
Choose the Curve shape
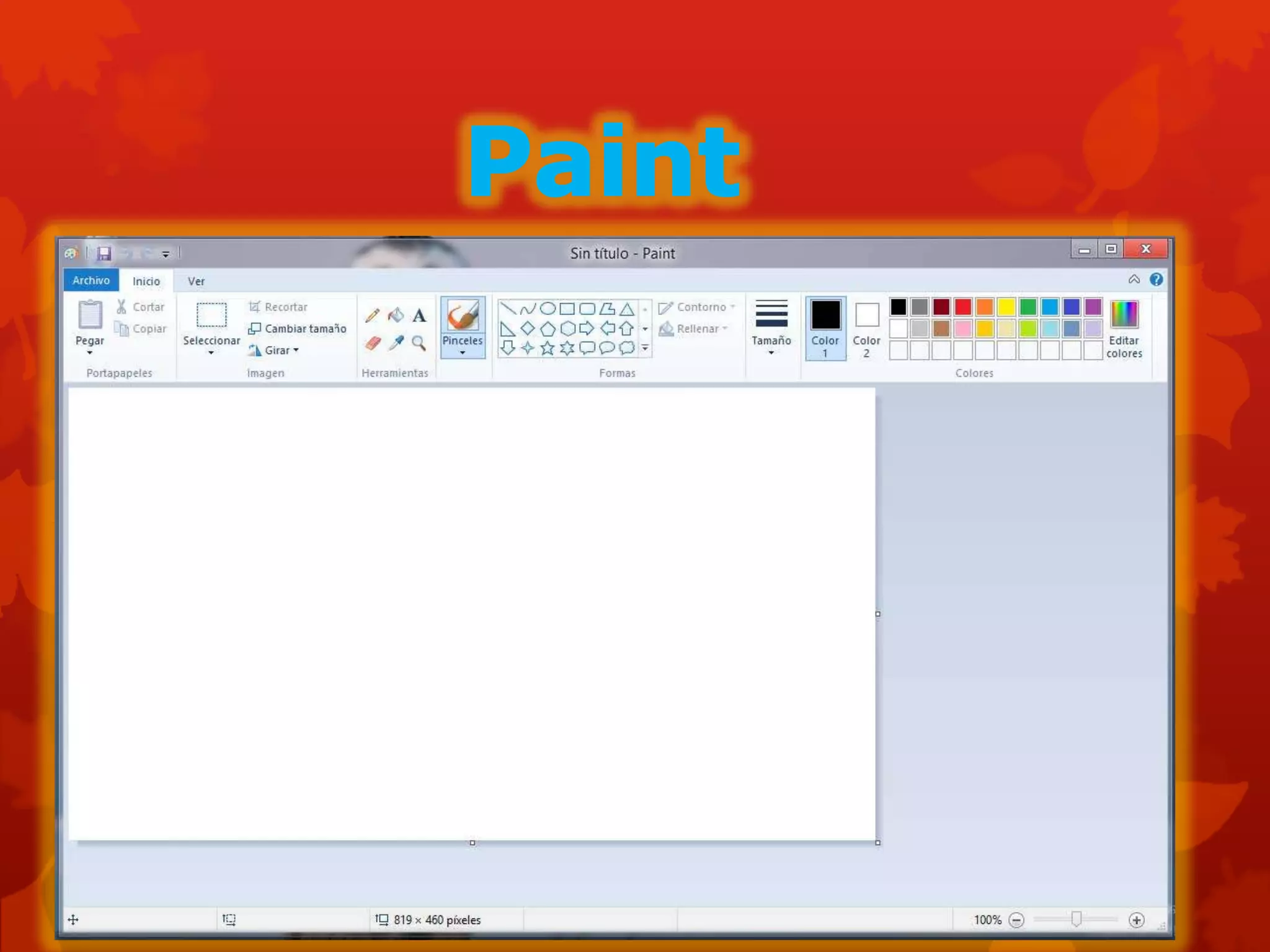[528, 308]
